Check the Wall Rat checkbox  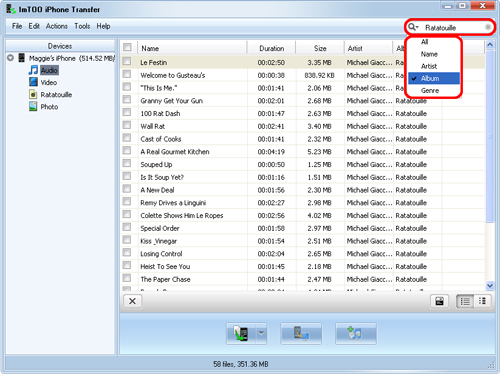click(x=127, y=125)
